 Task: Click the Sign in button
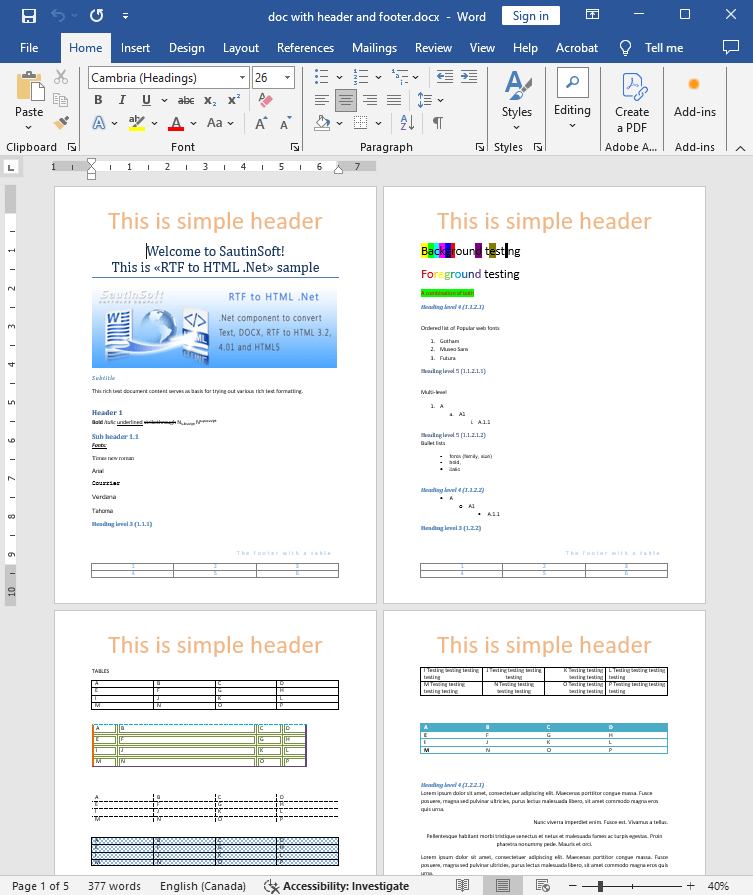530,16
